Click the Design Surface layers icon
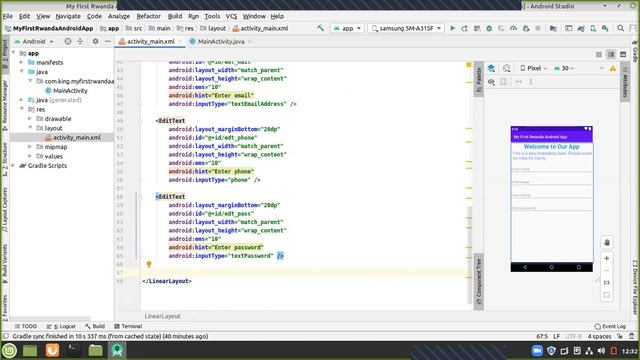640x360 pixels. (x=491, y=68)
